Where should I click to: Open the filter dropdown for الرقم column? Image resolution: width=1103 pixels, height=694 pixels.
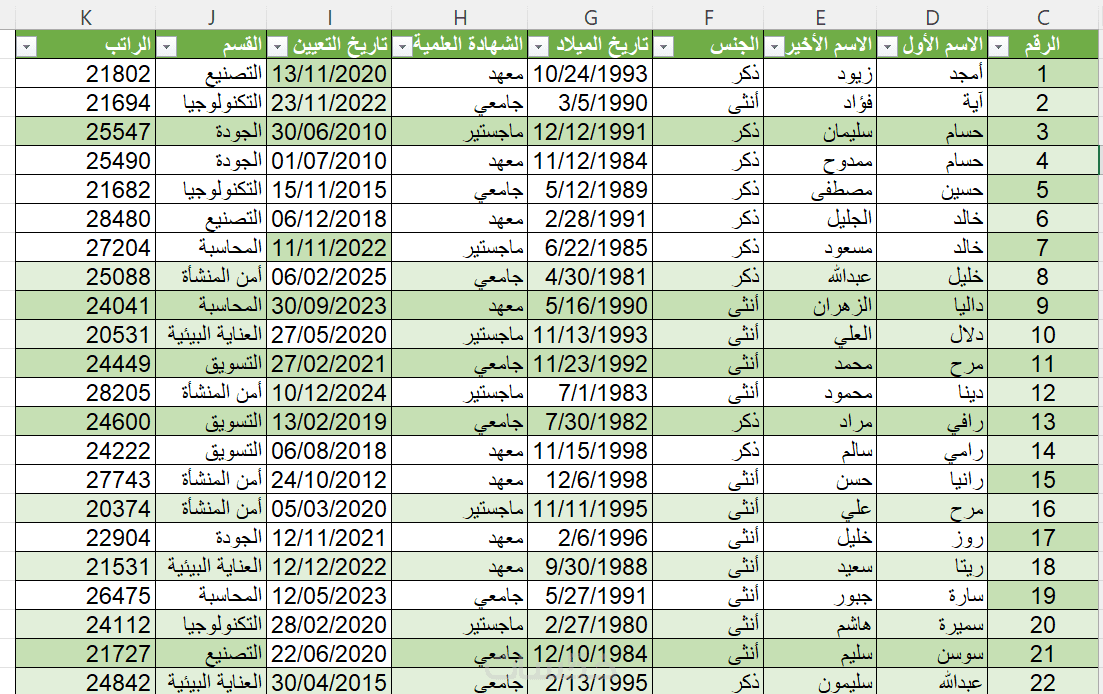pyautogui.click(x=999, y=46)
